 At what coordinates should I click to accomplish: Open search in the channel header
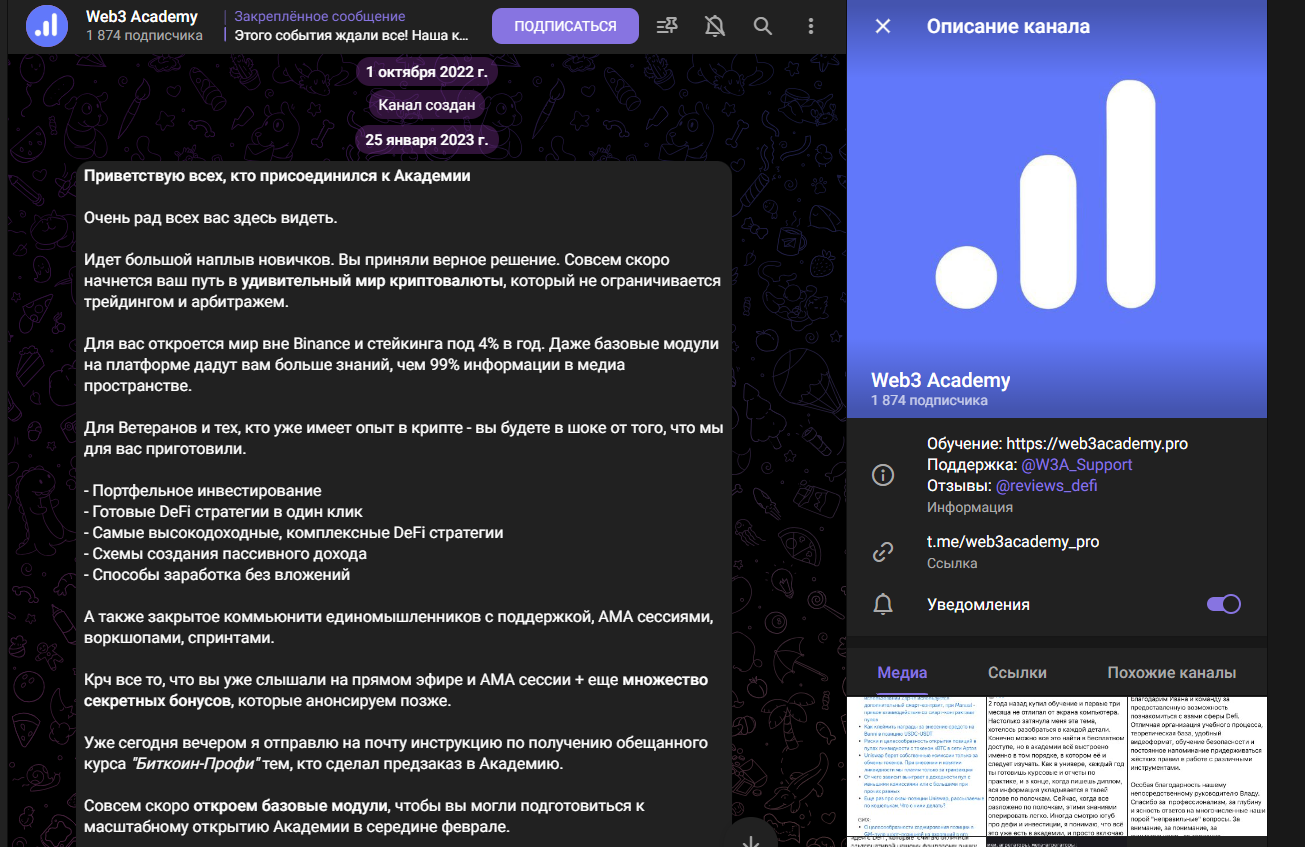point(763,27)
